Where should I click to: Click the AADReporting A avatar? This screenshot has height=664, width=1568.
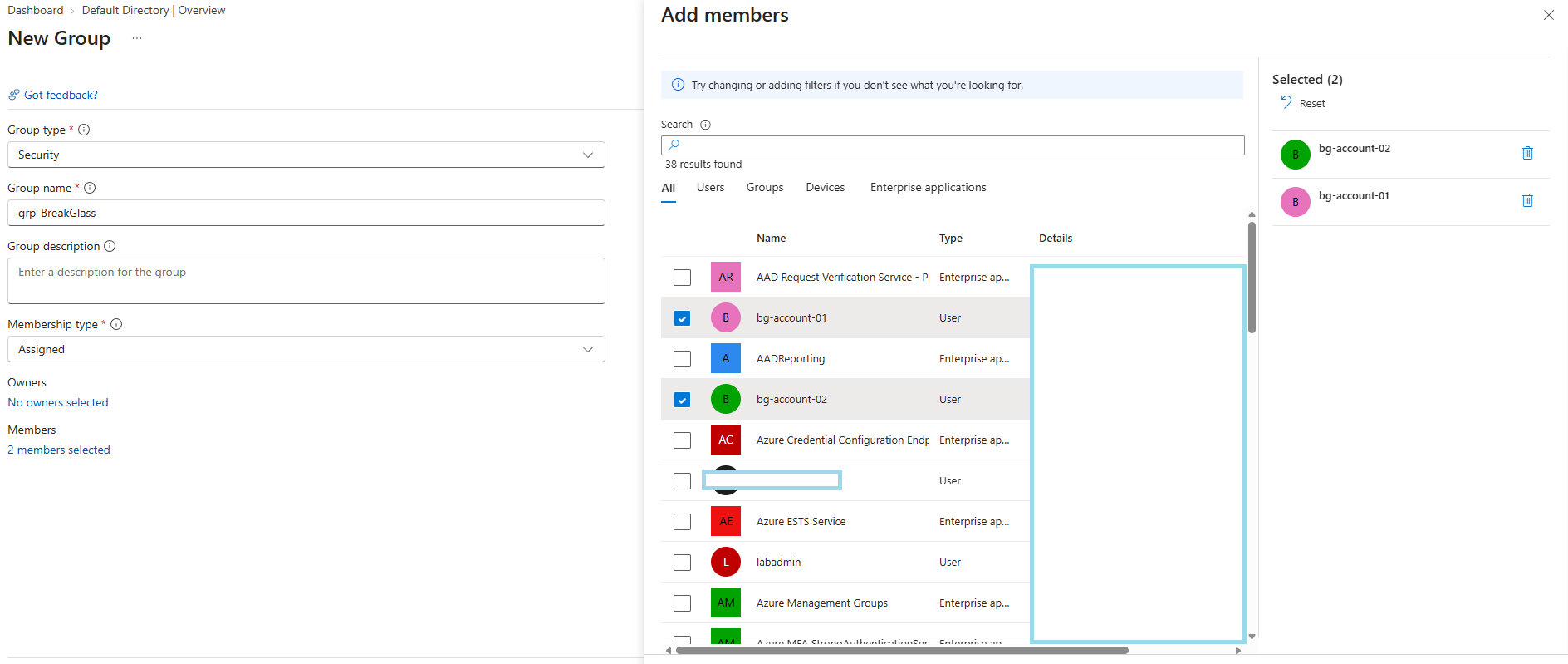tap(726, 358)
